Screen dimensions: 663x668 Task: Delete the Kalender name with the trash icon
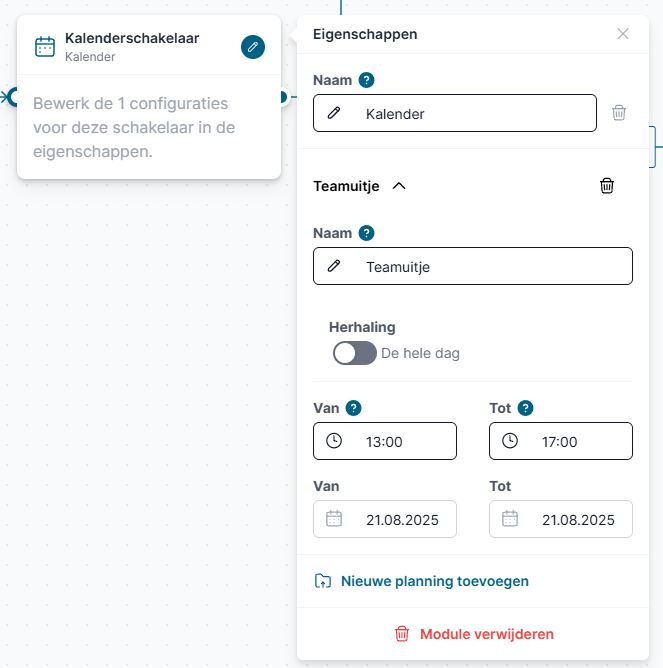(x=619, y=113)
